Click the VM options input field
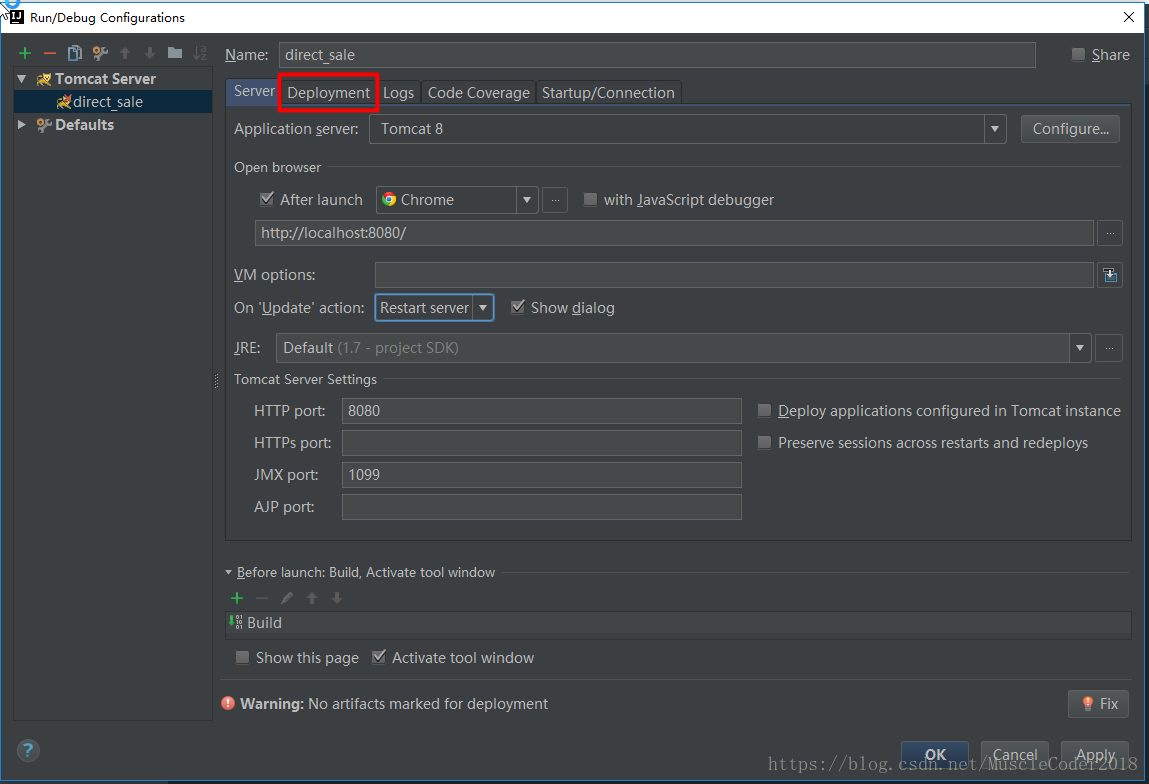Viewport: 1149px width, 784px height. tap(734, 275)
